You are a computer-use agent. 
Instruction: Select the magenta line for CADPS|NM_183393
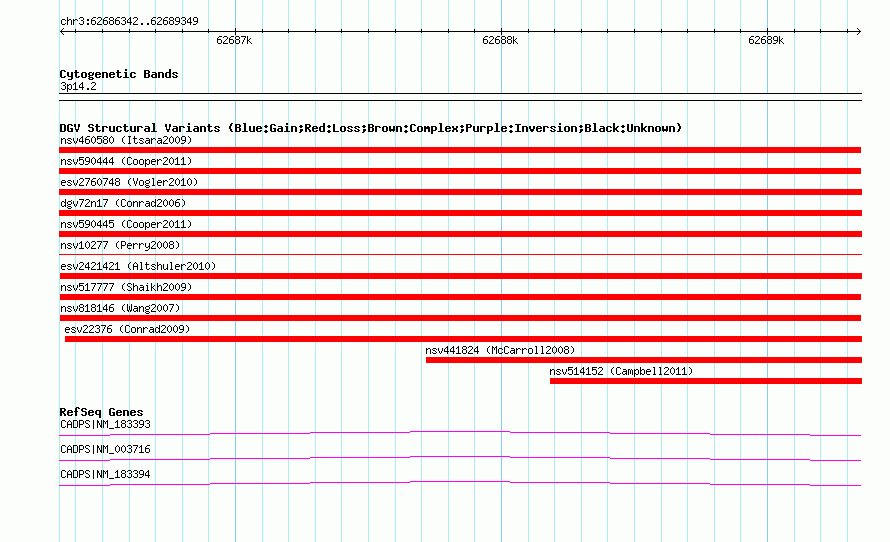click(460, 434)
